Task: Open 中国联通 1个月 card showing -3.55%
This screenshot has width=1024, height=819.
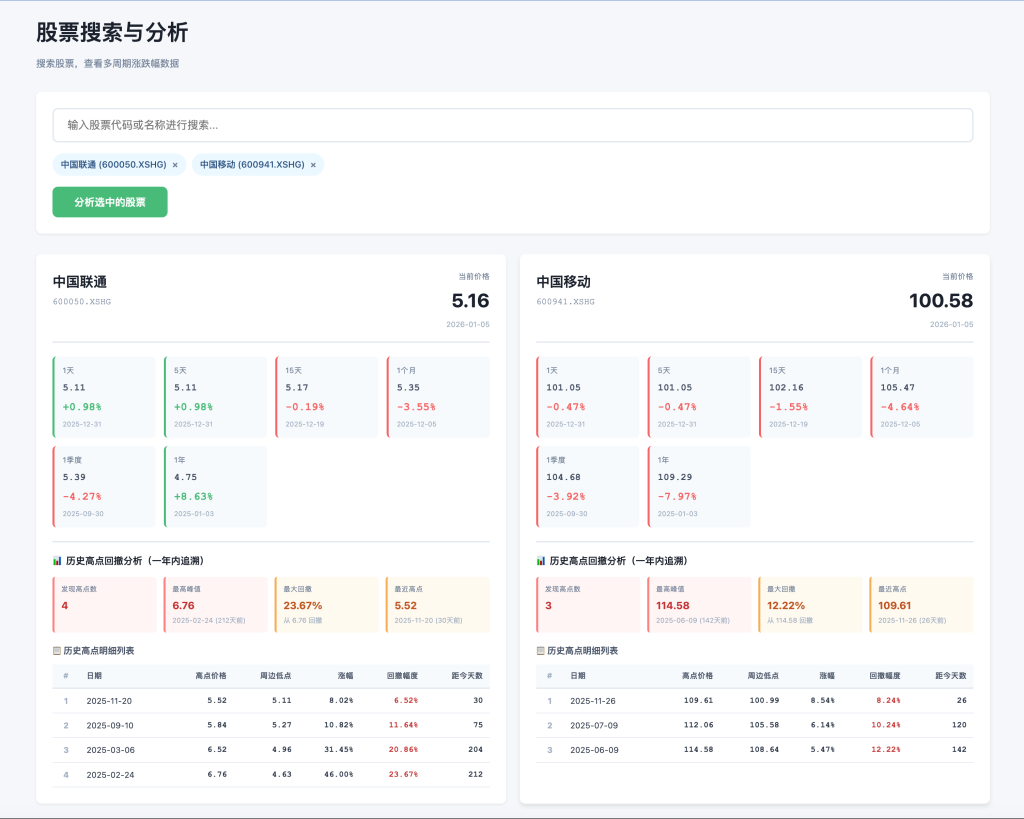Action: pyautogui.click(x=438, y=397)
